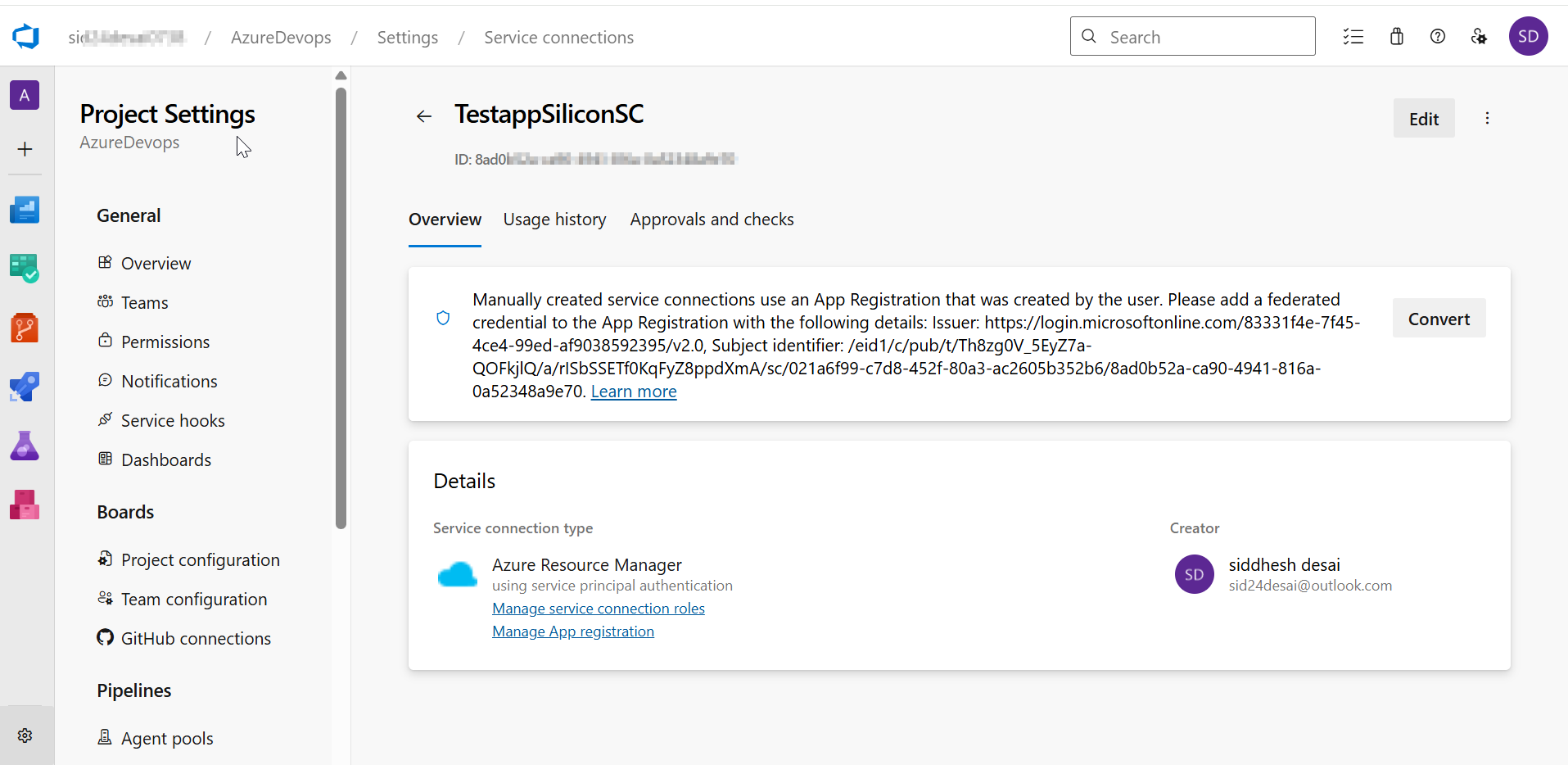Open the Test Plans flask icon
This screenshot has width=1568, height=765.
(25, 446)
